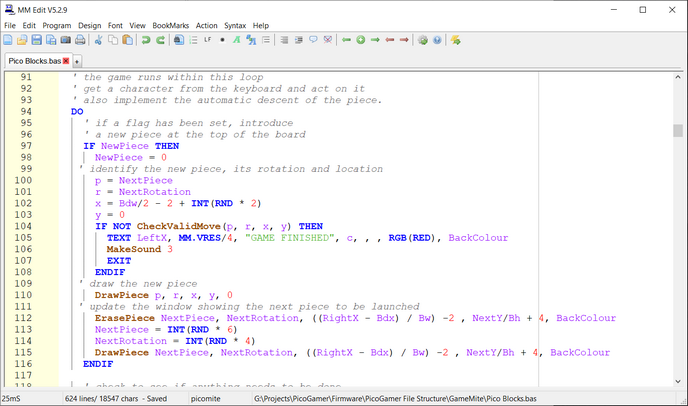Add a new tab with plus button
688x406 pixels.
pos(77,61)
